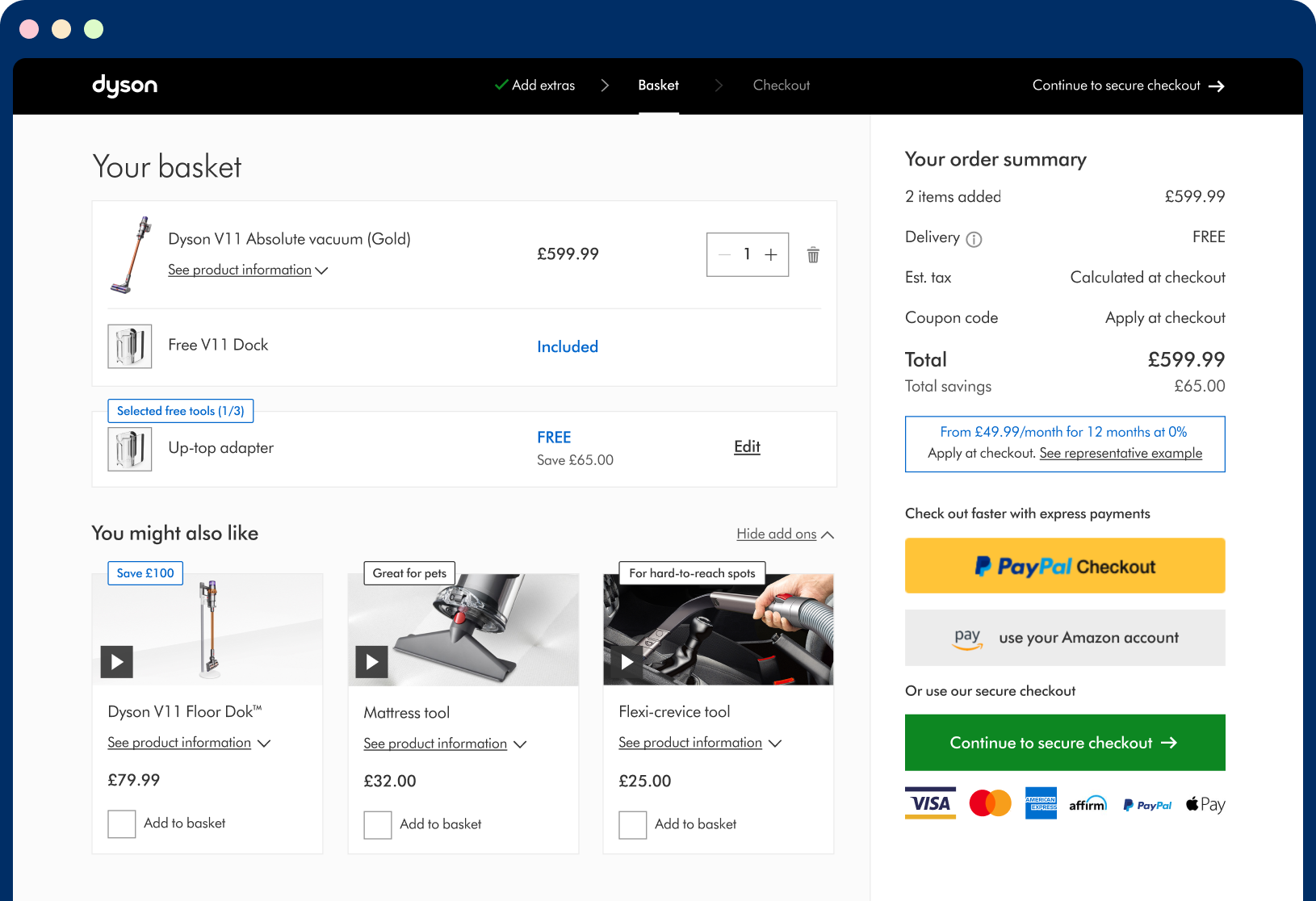Pay with PayPal Checkout button
This screenshot has width=1316, height=901.
click(1065, 566)
